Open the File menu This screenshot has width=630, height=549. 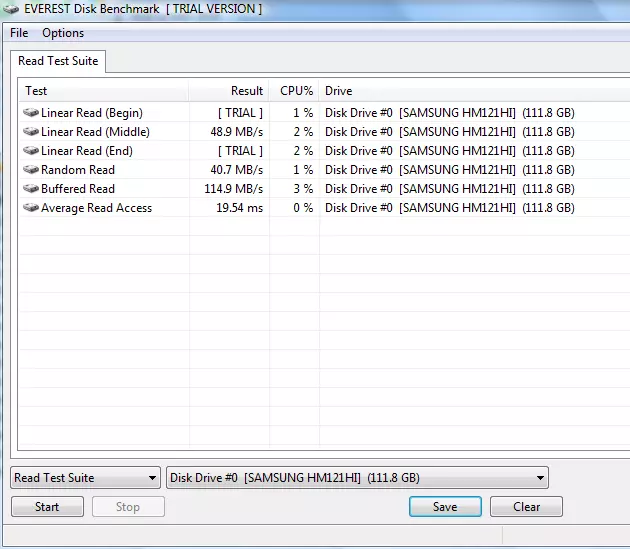point(19,33)
